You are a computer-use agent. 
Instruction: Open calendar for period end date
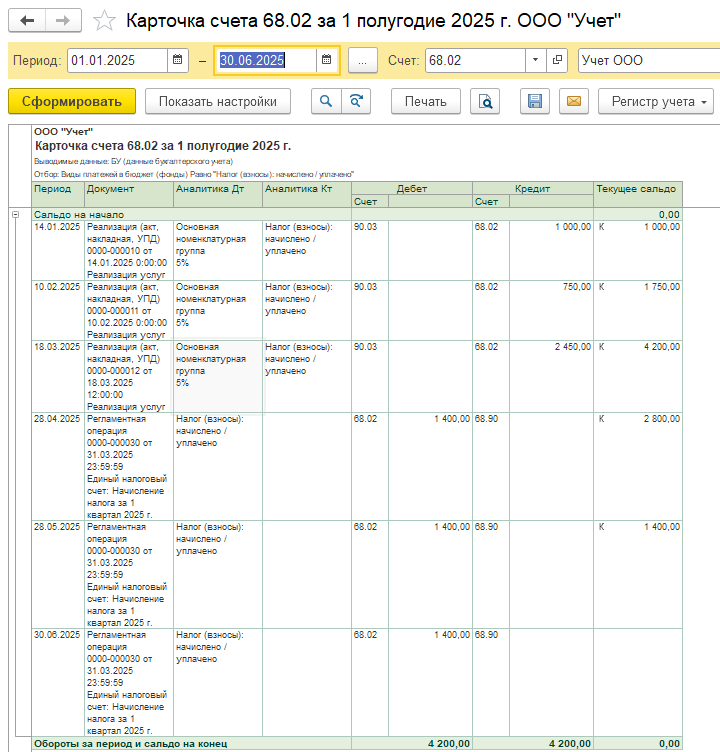pyautogui.click(x=326, y=60)
